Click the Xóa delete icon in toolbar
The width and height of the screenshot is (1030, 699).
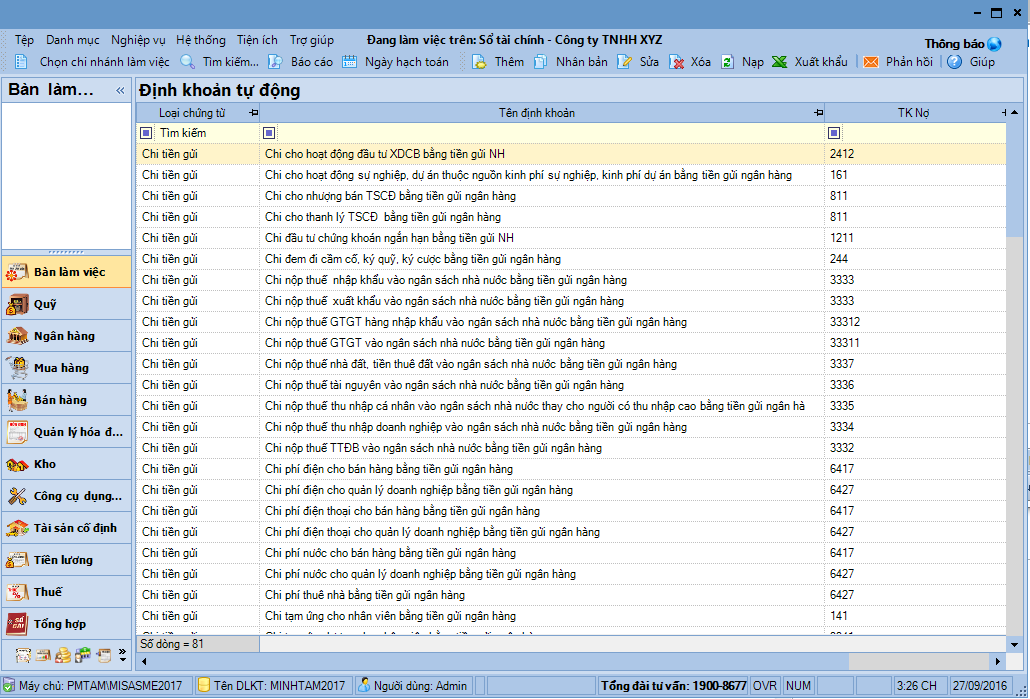[677, 62]
